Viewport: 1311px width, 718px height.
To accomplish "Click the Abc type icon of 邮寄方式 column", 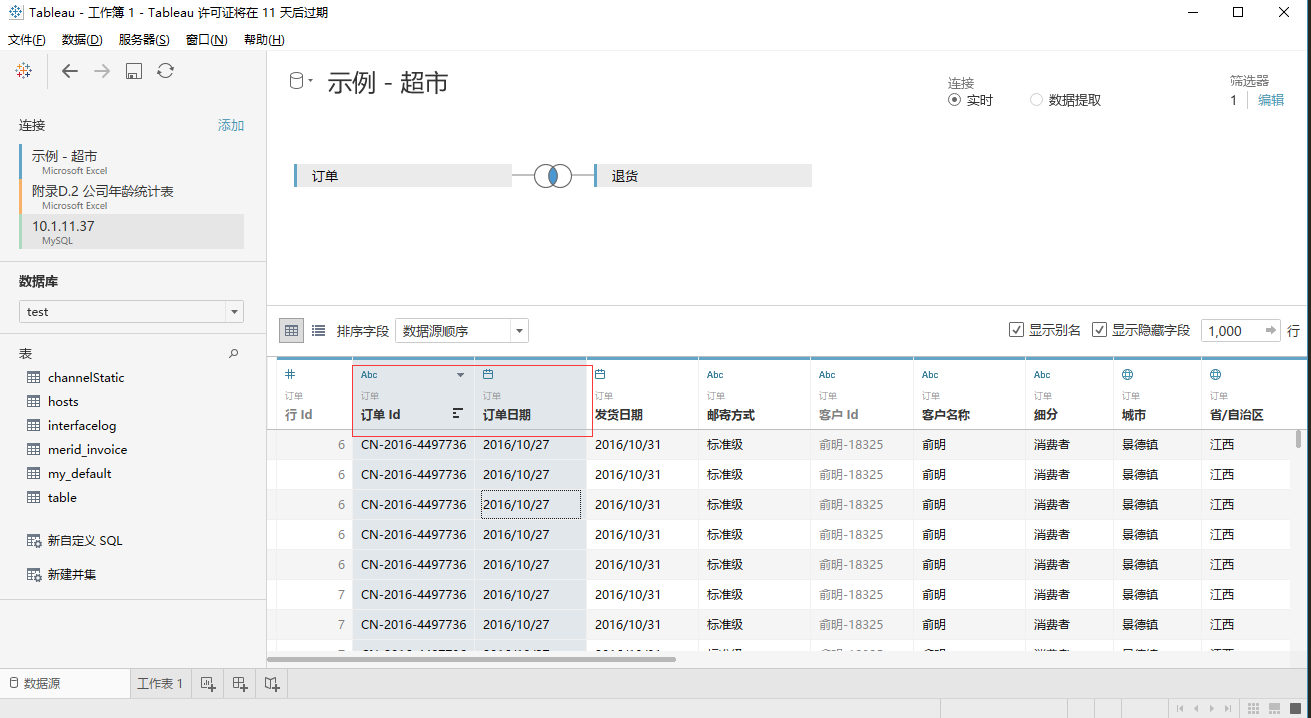I will click(x=715, y=375).
